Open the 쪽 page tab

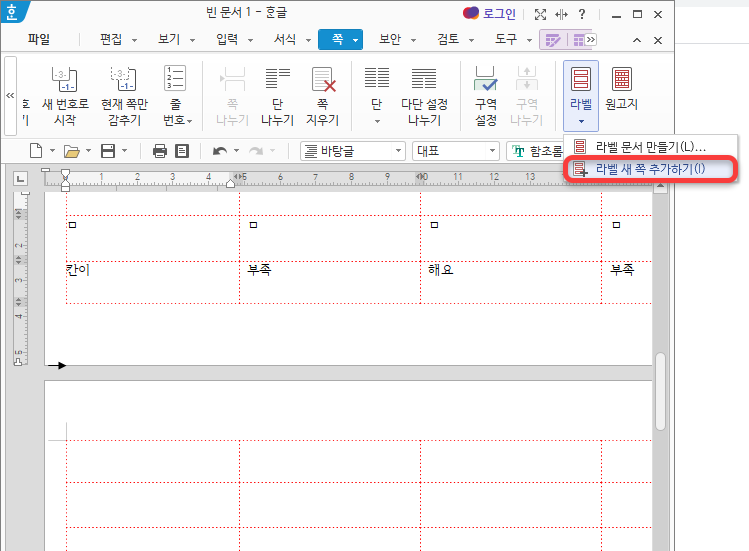pyautogui.click(x=340, y=39)
